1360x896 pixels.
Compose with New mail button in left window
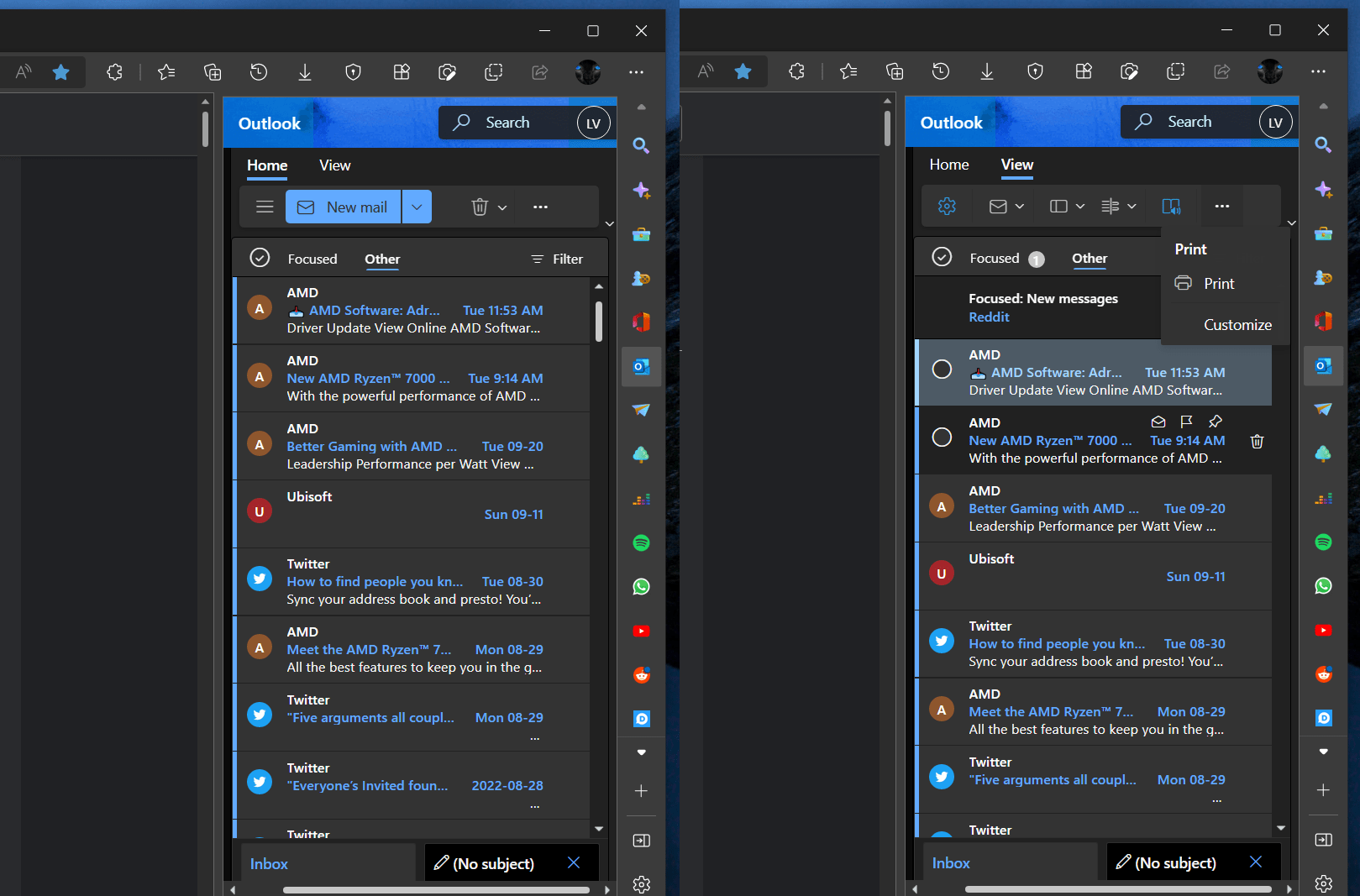pyautogui.click(x=344, y=207)
